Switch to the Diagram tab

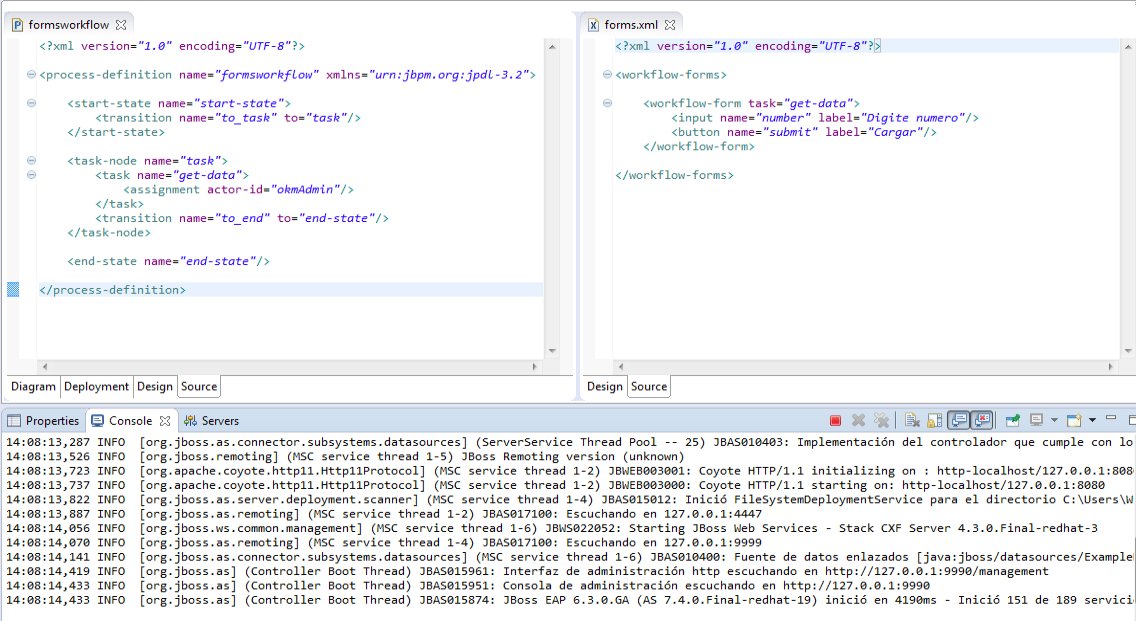[x=32, y=385]
